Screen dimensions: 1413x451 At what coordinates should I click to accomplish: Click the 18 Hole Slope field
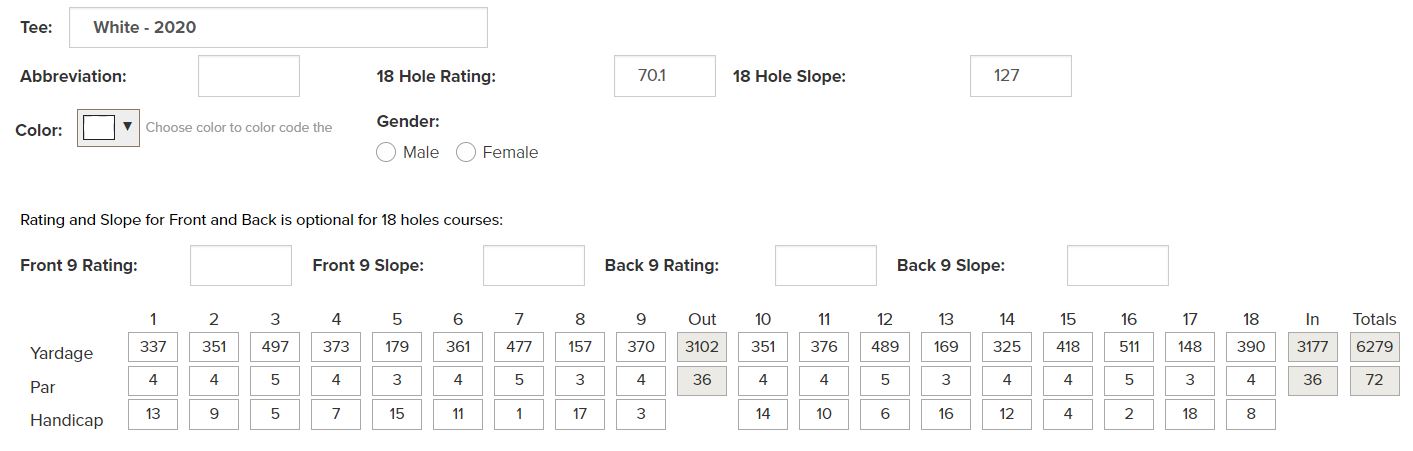(x=1020, y=76)
